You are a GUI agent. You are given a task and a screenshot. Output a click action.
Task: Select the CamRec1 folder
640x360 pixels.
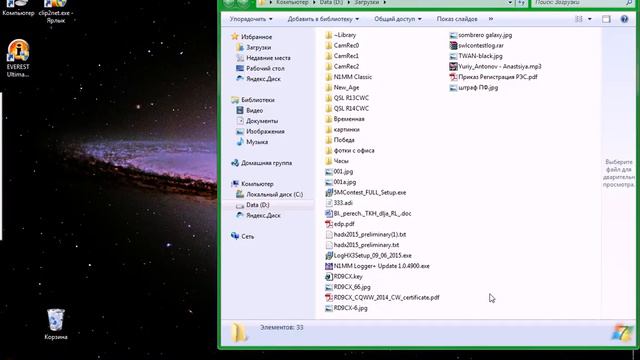342,56
